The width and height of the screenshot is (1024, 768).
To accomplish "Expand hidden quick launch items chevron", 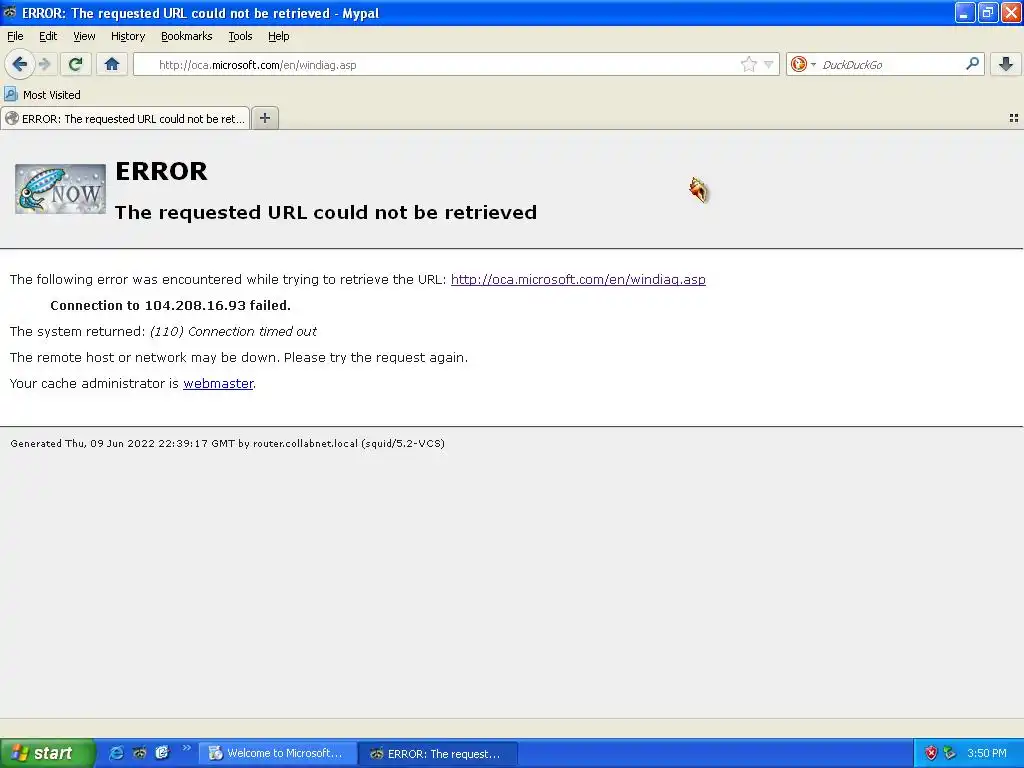I will (x=187, y=748).
